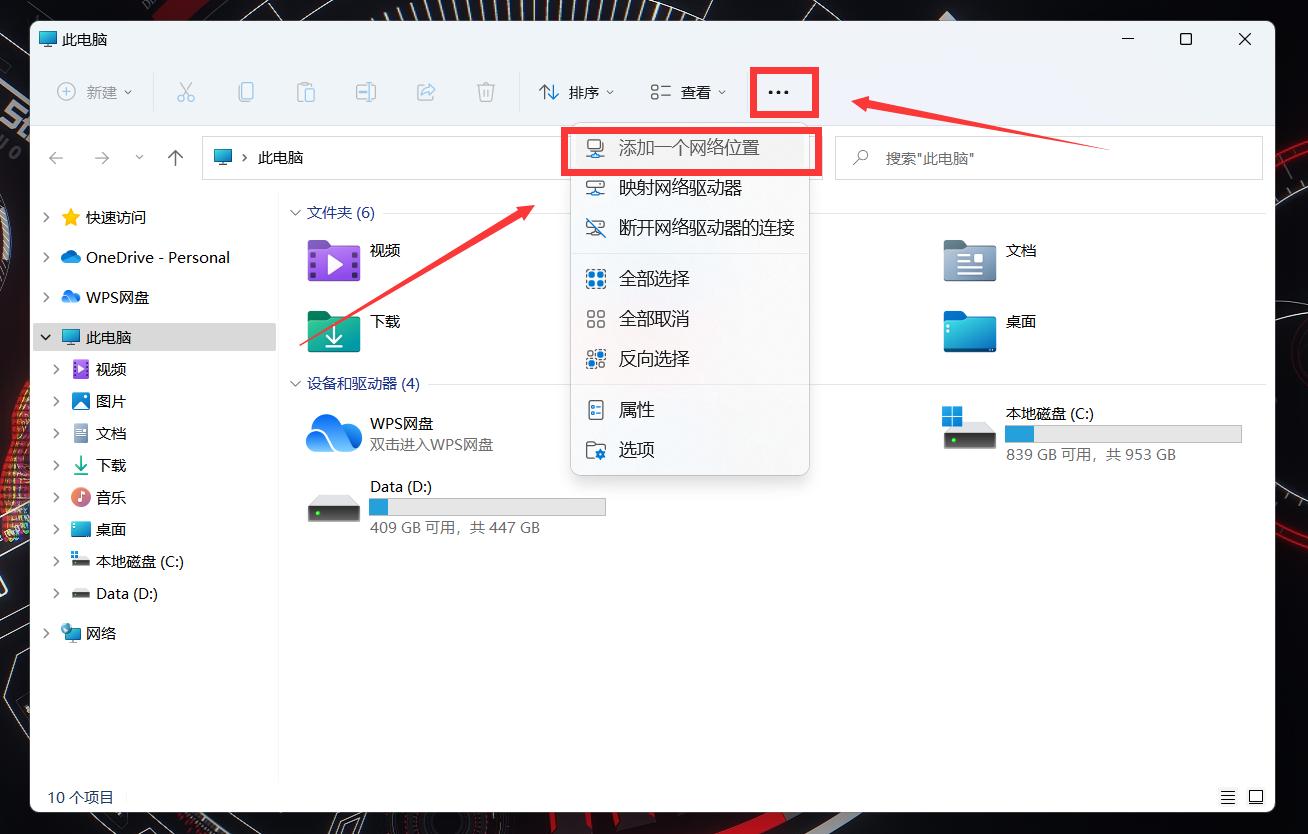The height and width of the screenshot is (834, 1308).
Task: Click the Paste toolbar icon
Action: [x=306, y=91]
